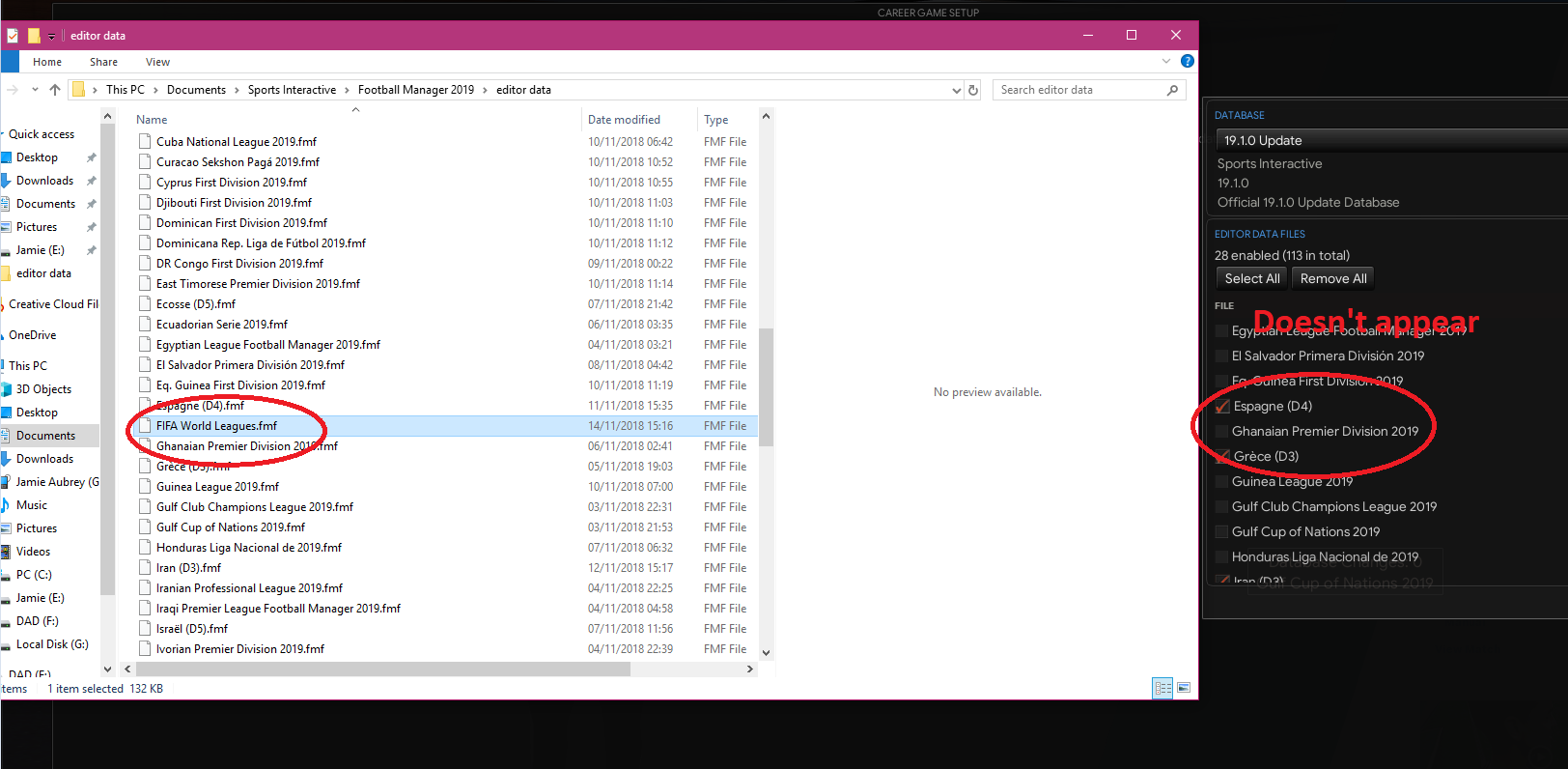Click the navigation pane scroll down arrow

click(107, 669)
